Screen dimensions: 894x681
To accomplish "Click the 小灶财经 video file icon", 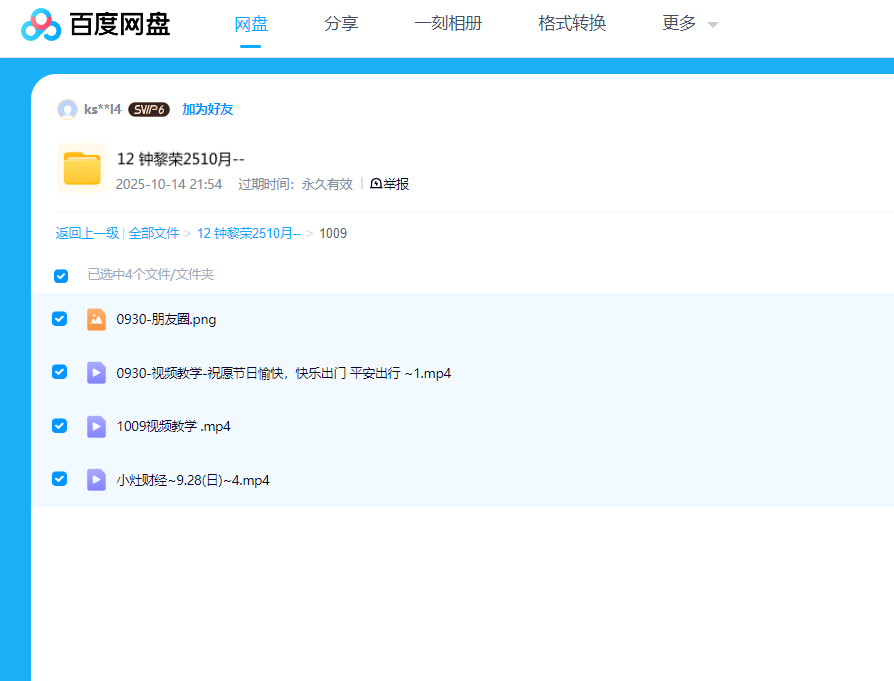I will pos(96,480).
